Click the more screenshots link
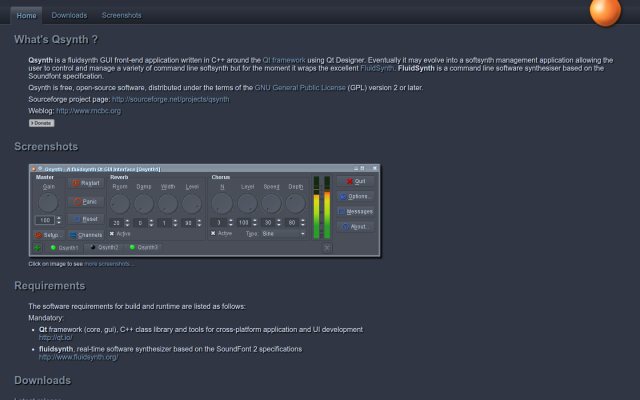Viewport: 640px width, 400px height. pyautogui.click(x=109, y=264)
